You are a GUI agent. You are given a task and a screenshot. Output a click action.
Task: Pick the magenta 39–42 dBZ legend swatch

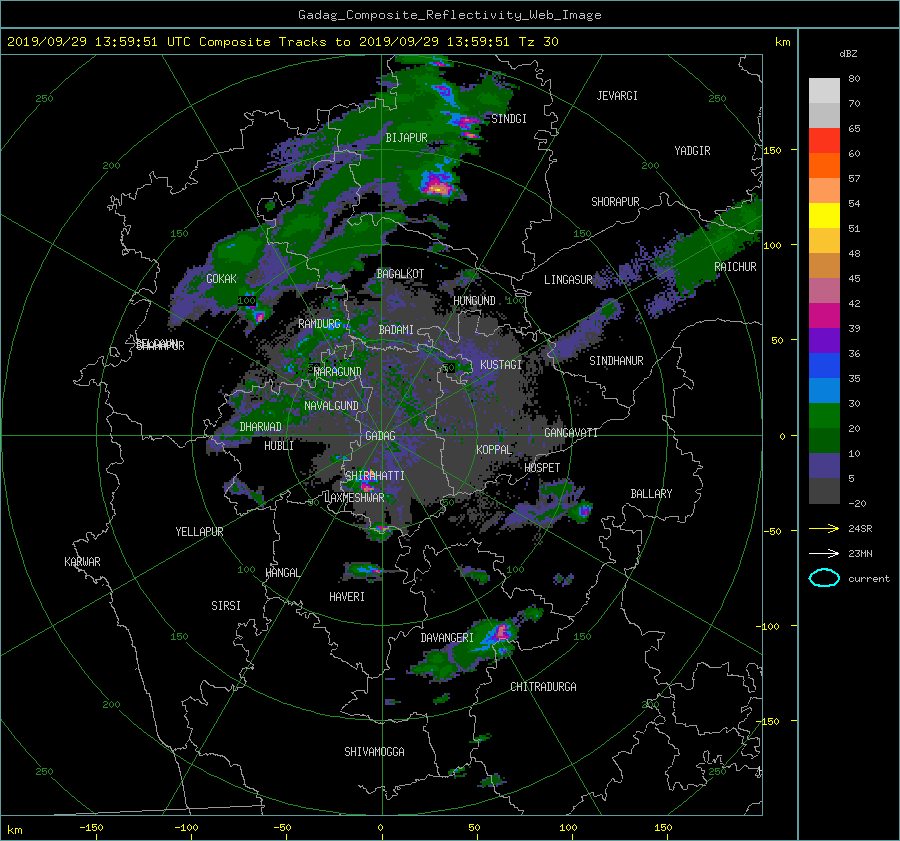pos(824,316)
